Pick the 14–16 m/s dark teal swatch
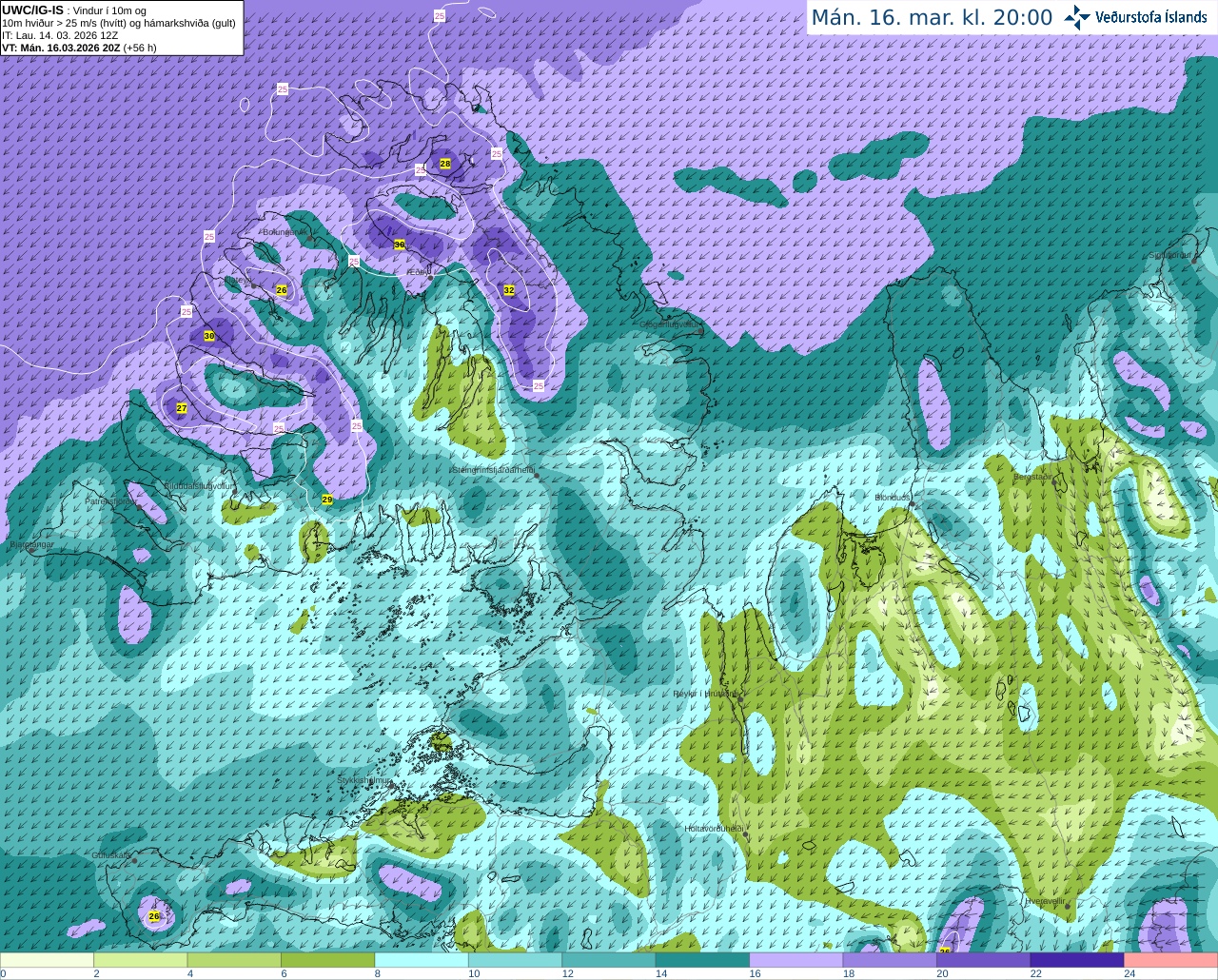This screenshot has width=1218, height=980. coord(703,960)
